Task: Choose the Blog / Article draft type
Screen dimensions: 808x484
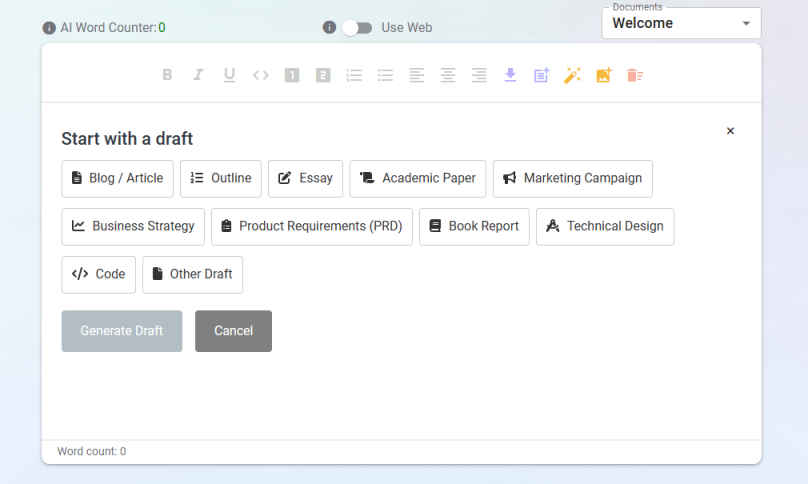Action: tap(117, 178)
